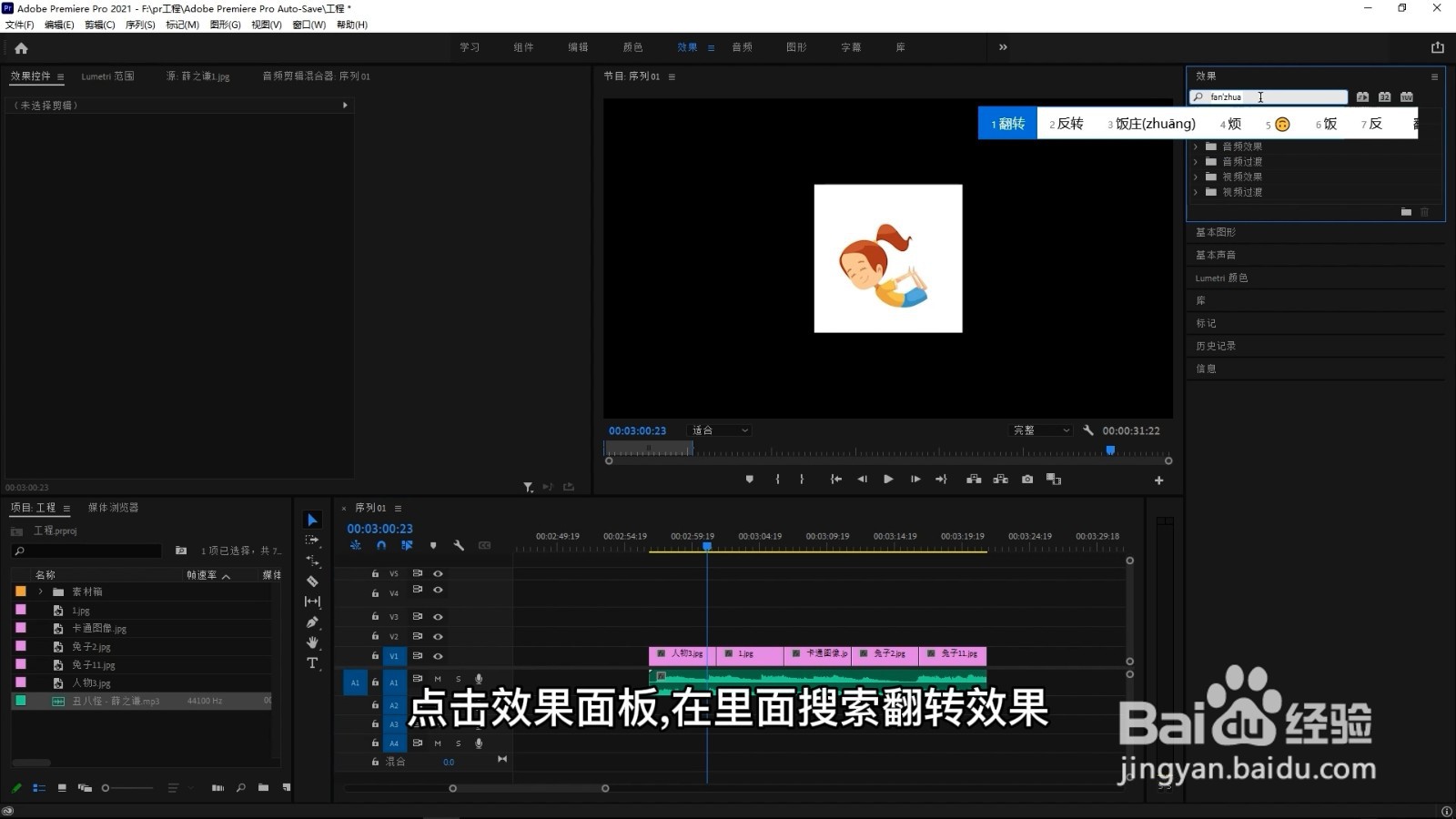
Task: Toggle lock on track V2
Action: 375,637
